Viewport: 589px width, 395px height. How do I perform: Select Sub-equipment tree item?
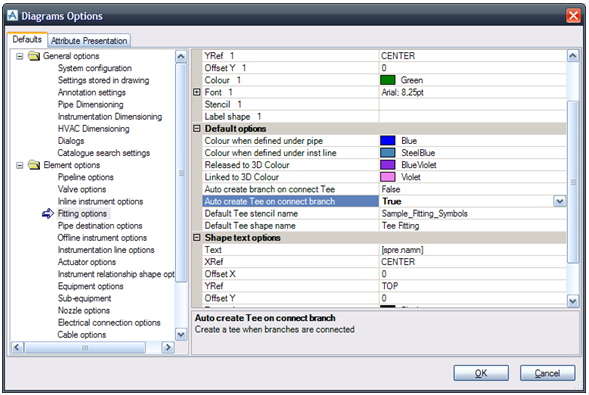pyautogui.click(x=85, y=299)
